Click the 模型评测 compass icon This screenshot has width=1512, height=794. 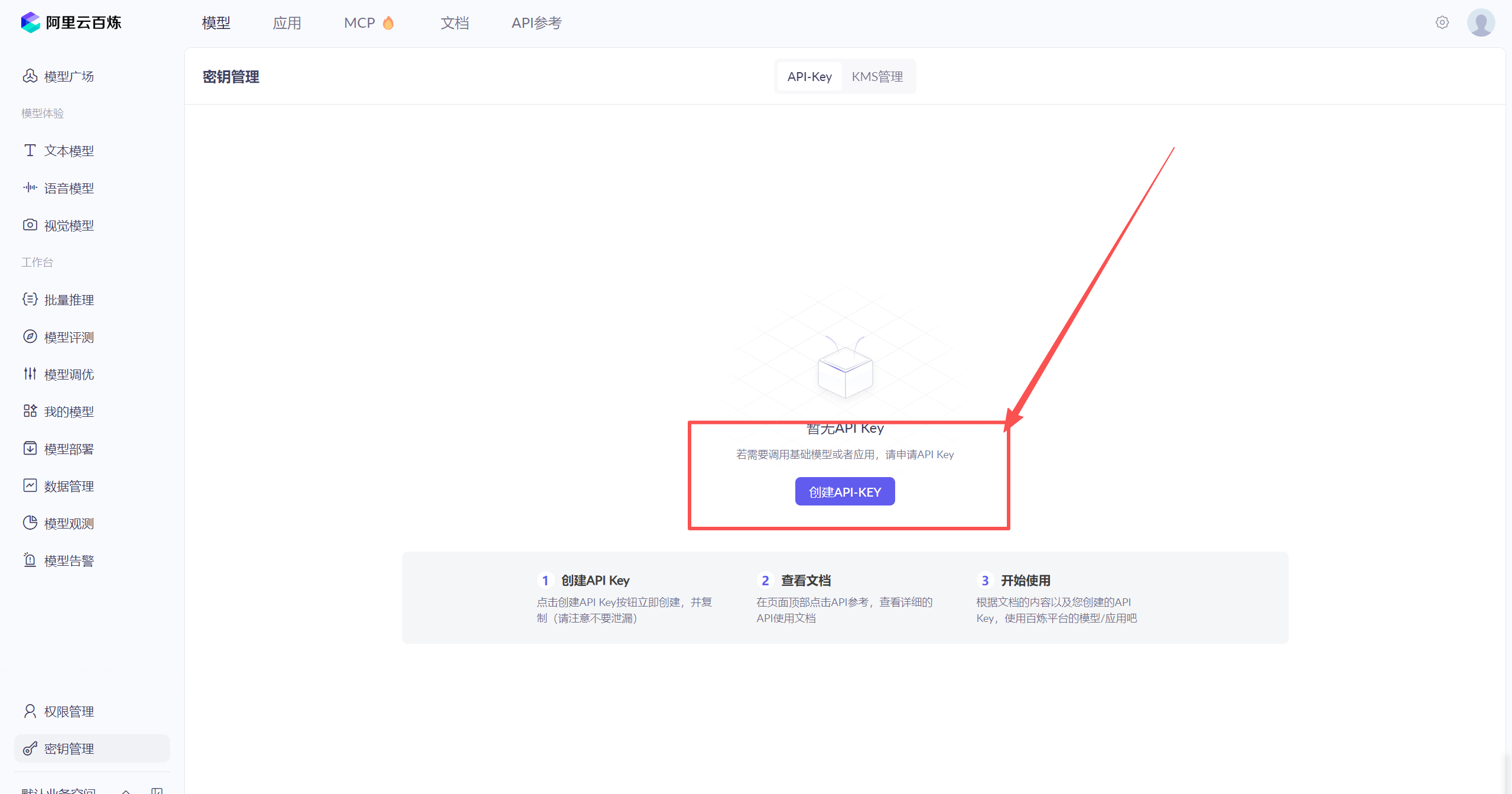coord(30,337)
